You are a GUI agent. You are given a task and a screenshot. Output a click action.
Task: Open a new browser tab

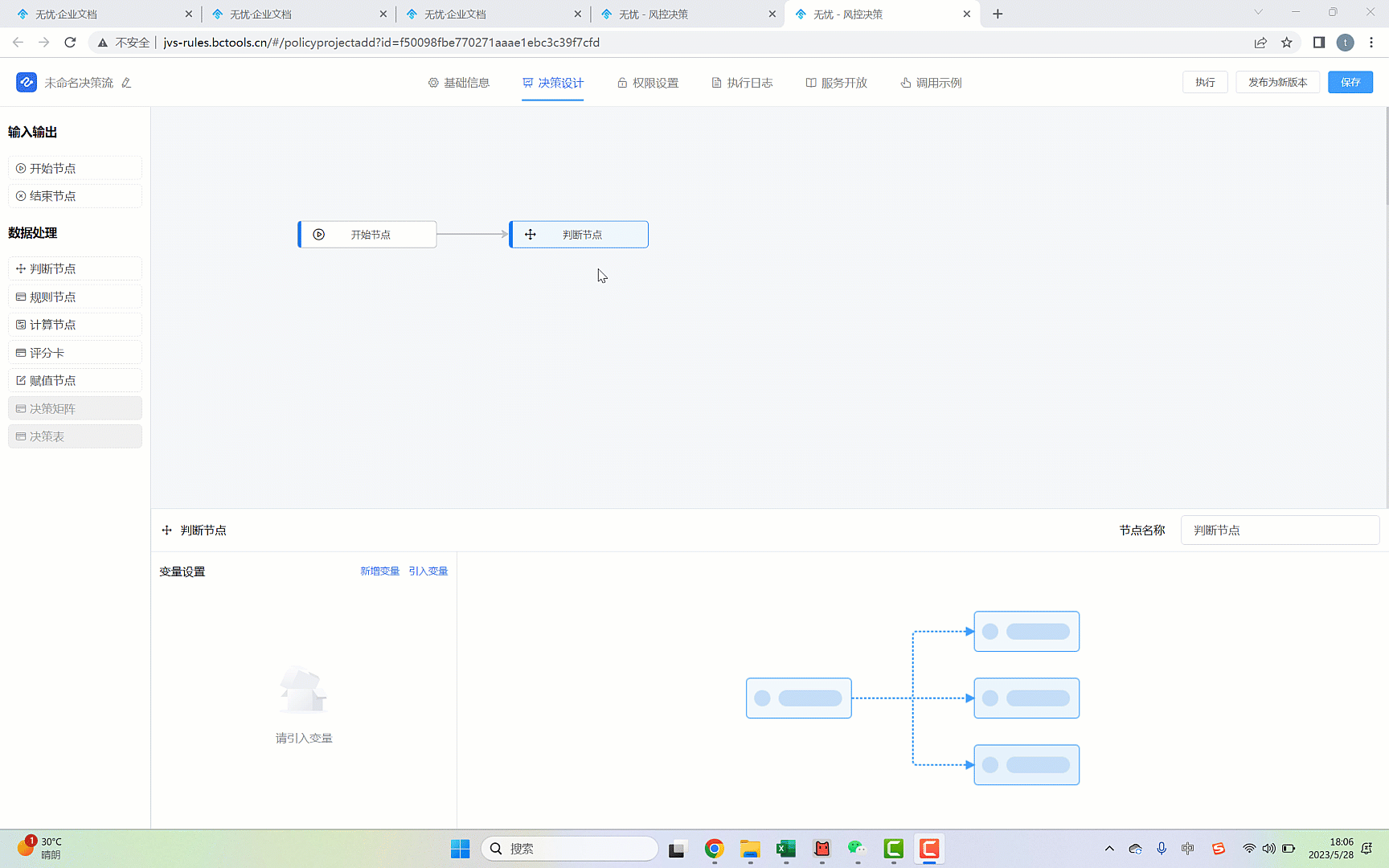tap(998, 14)
